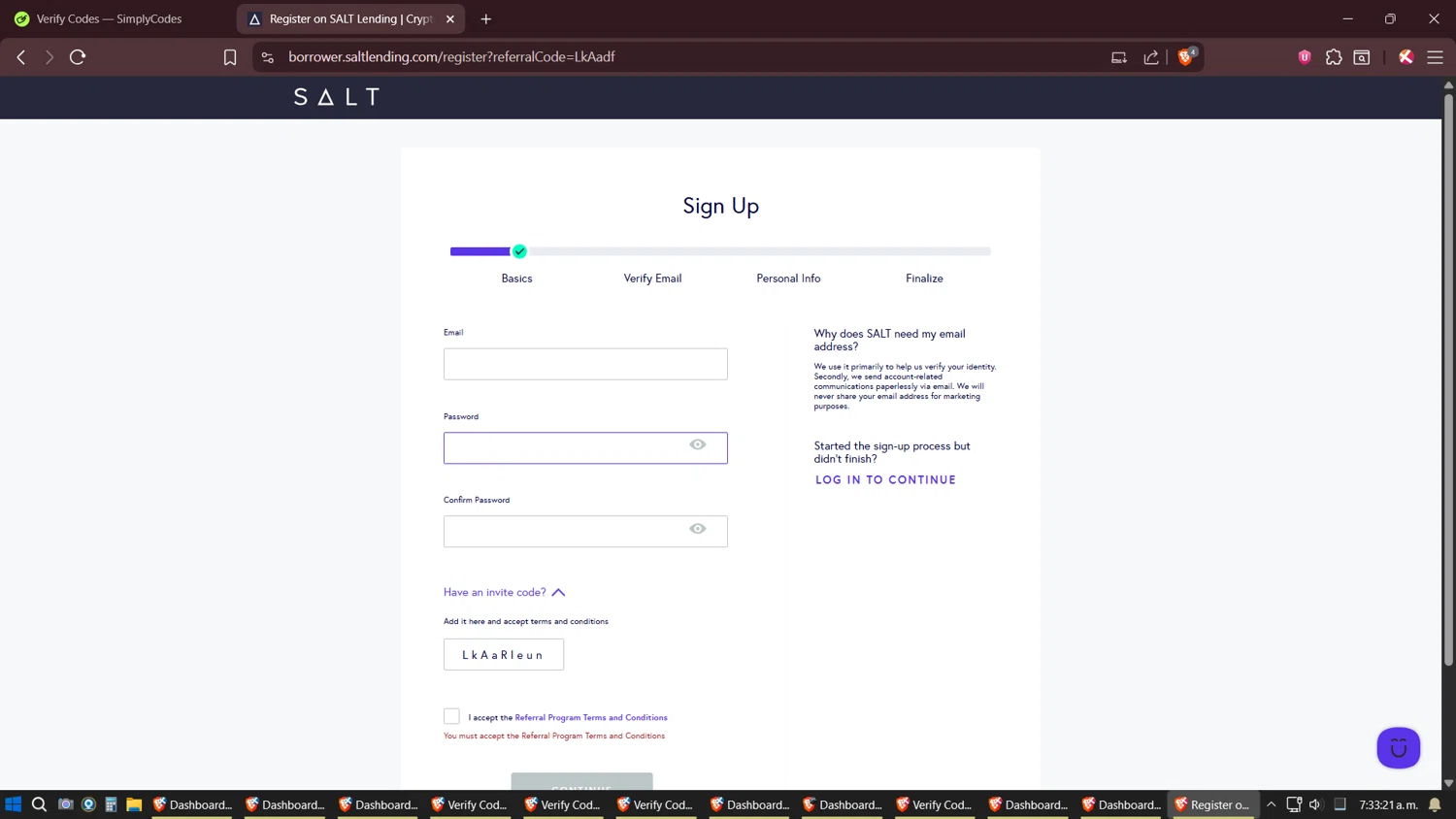Show password using the Password eye icon
This screenshot has width=1456, height=819.
(698, 444)
